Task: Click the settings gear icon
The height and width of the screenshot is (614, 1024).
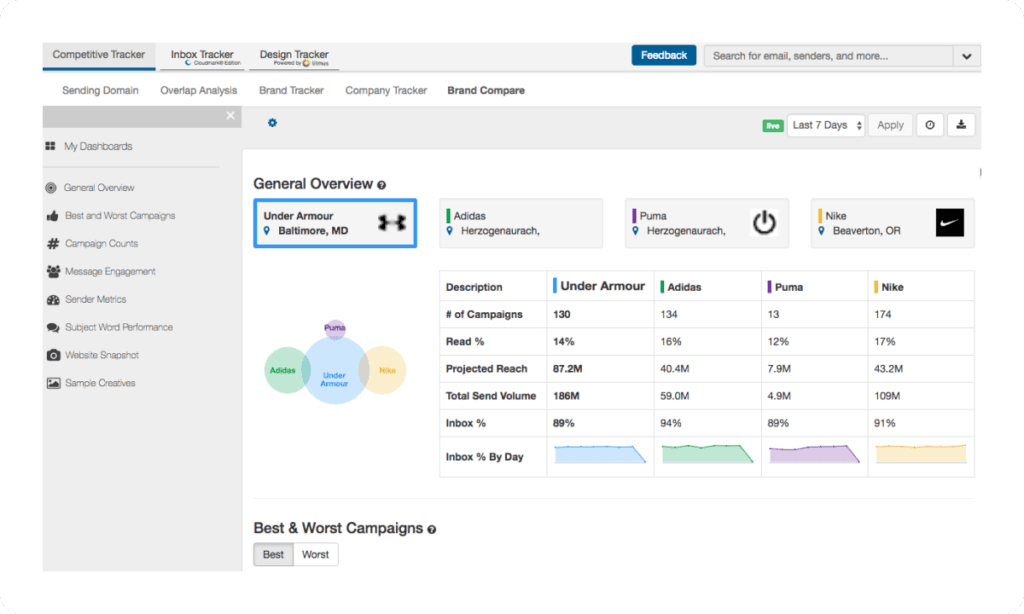Action: 272,123
